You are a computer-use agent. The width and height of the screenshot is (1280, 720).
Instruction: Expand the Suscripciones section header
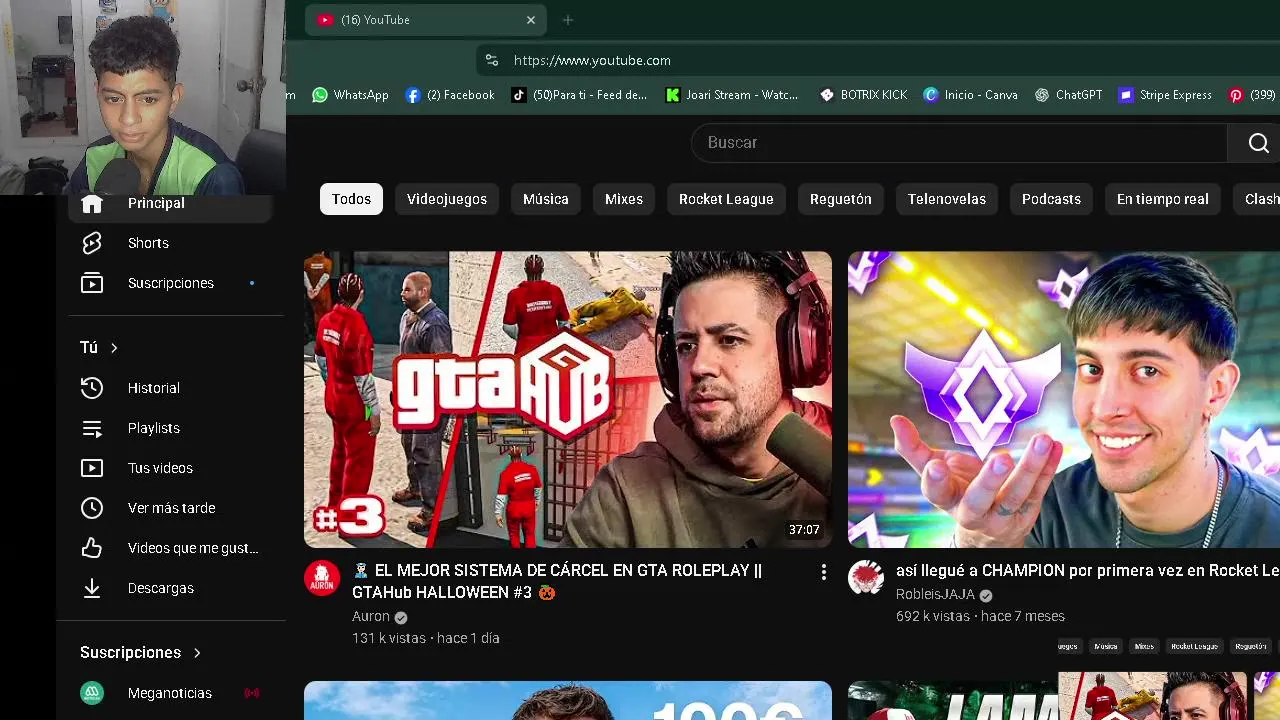coord(141,652)
